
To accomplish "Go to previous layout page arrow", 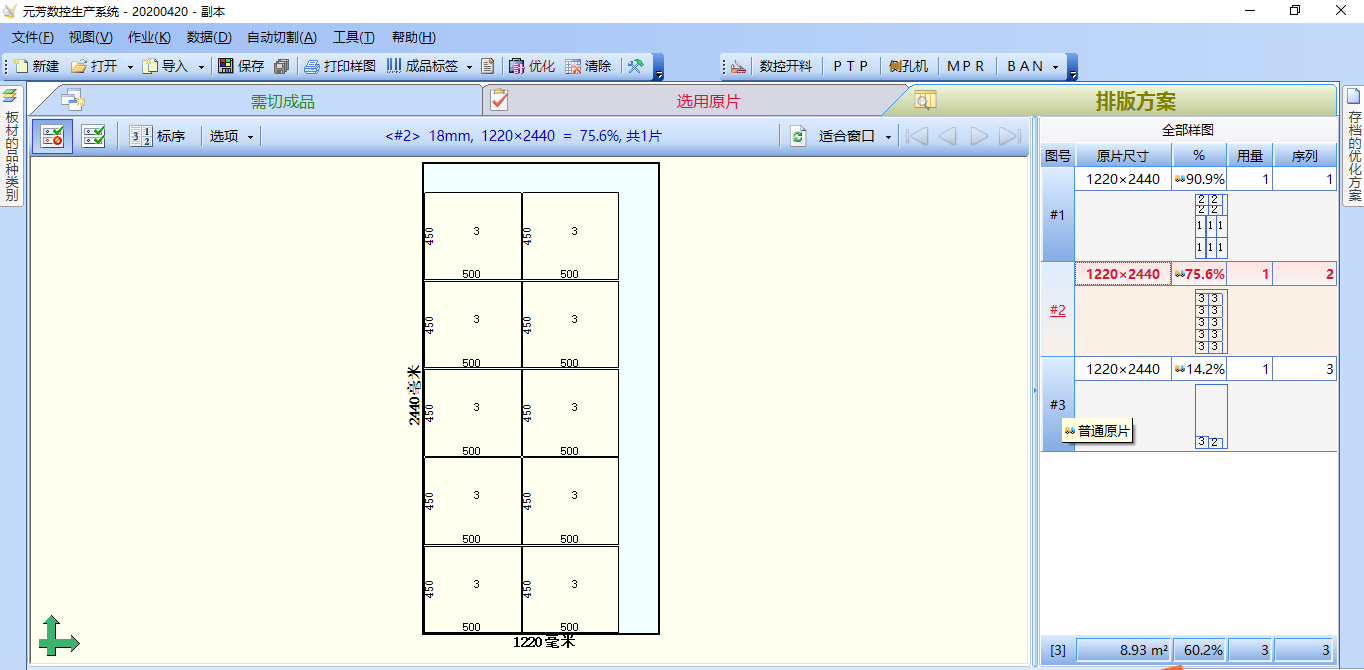I will pos(947,136).
